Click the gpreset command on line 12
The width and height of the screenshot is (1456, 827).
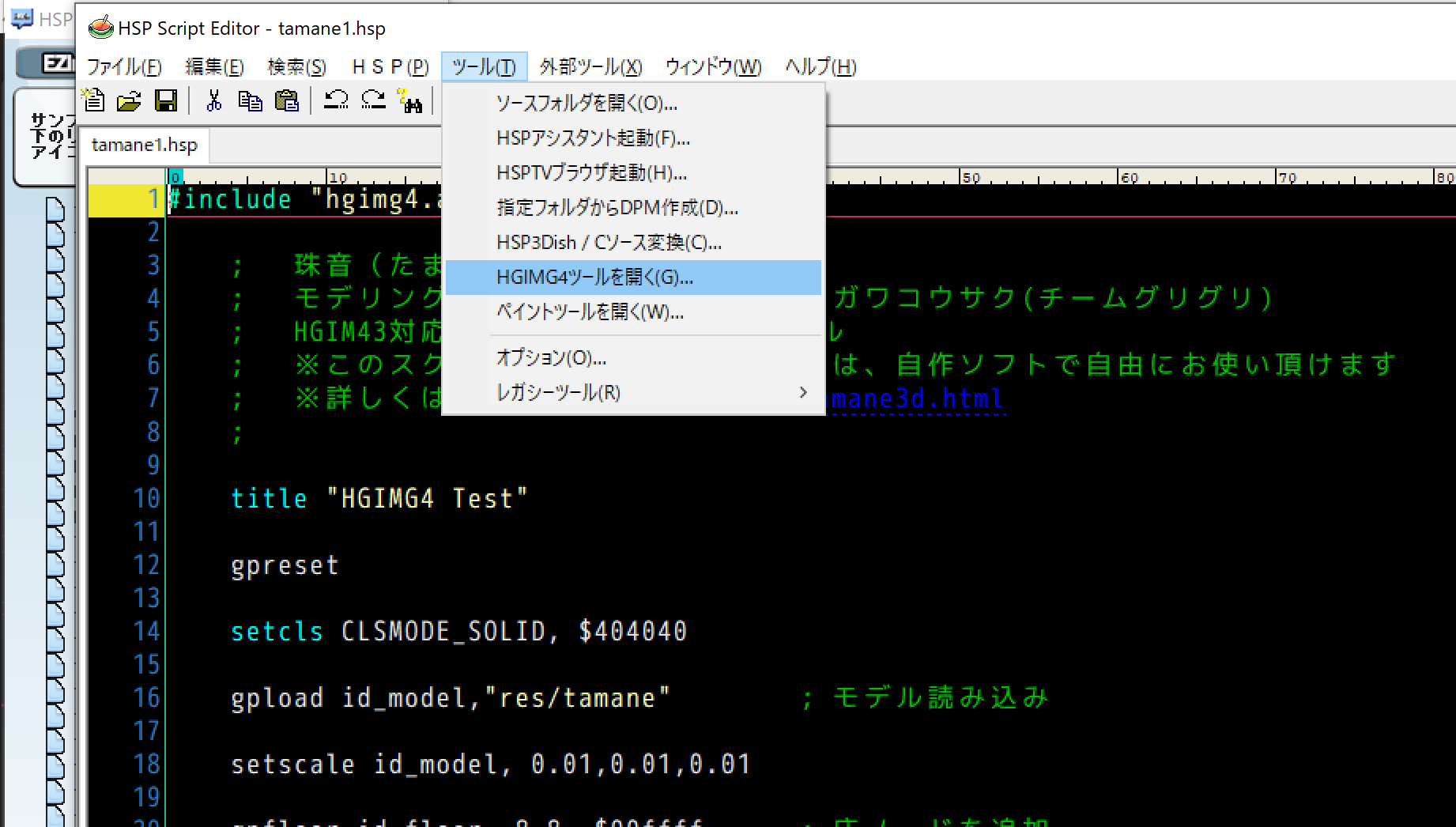pyautogui.click(x=285, y=566)
